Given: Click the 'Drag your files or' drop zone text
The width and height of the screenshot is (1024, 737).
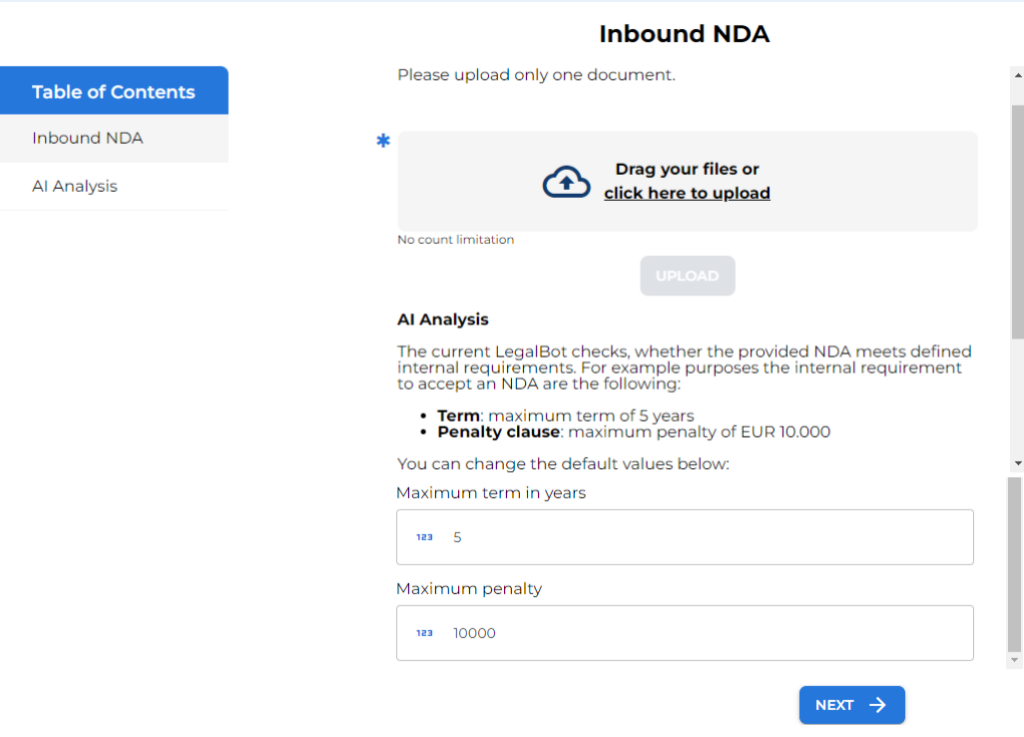Looking at the screenshot, I should click(687, 169).
